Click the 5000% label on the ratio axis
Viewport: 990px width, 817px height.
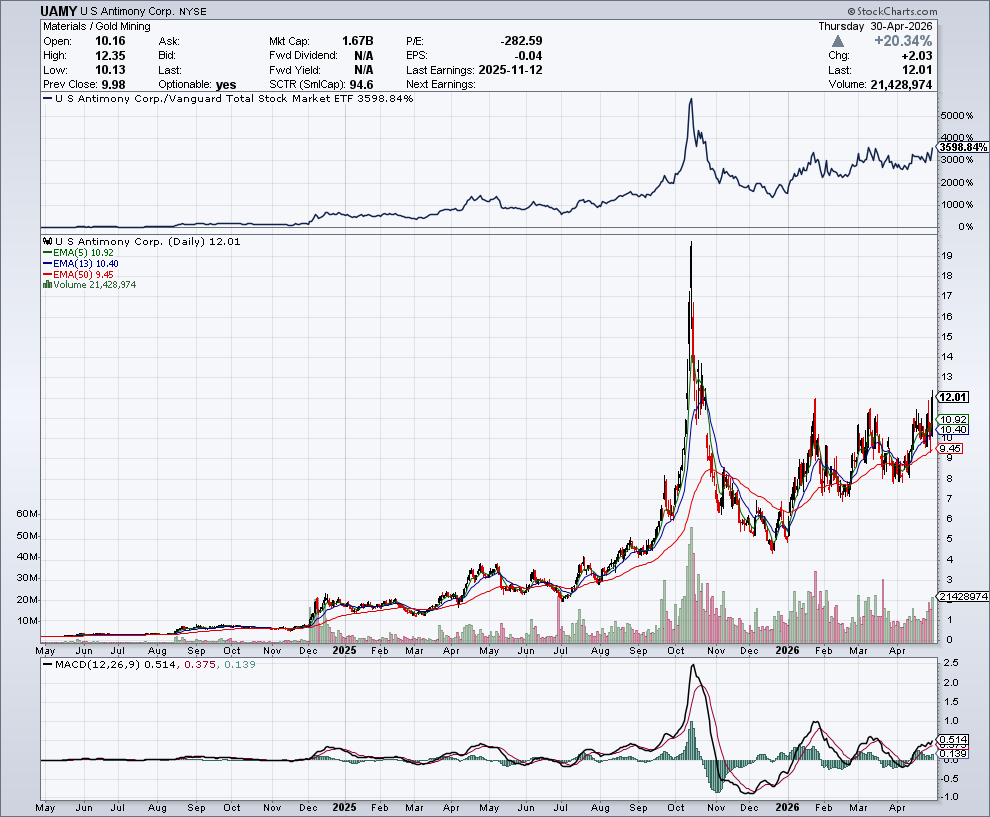click(957, 116)
